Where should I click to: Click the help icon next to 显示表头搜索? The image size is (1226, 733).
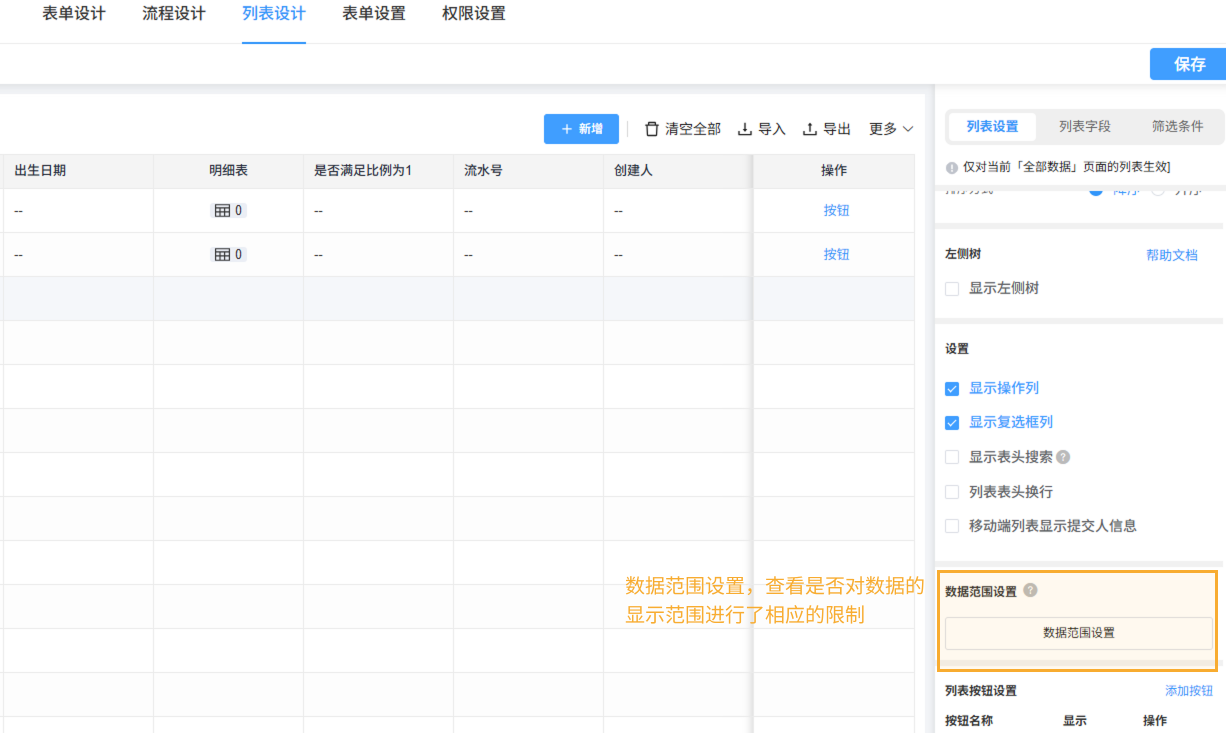[x=1063, y=457]
